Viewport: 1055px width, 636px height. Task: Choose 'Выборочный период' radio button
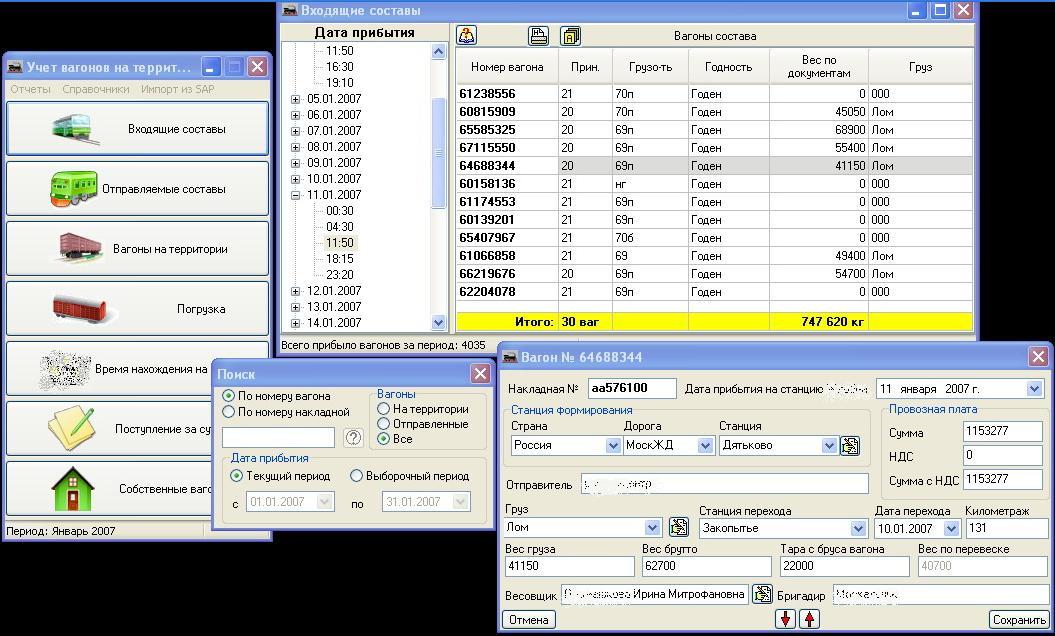(356, 476)
